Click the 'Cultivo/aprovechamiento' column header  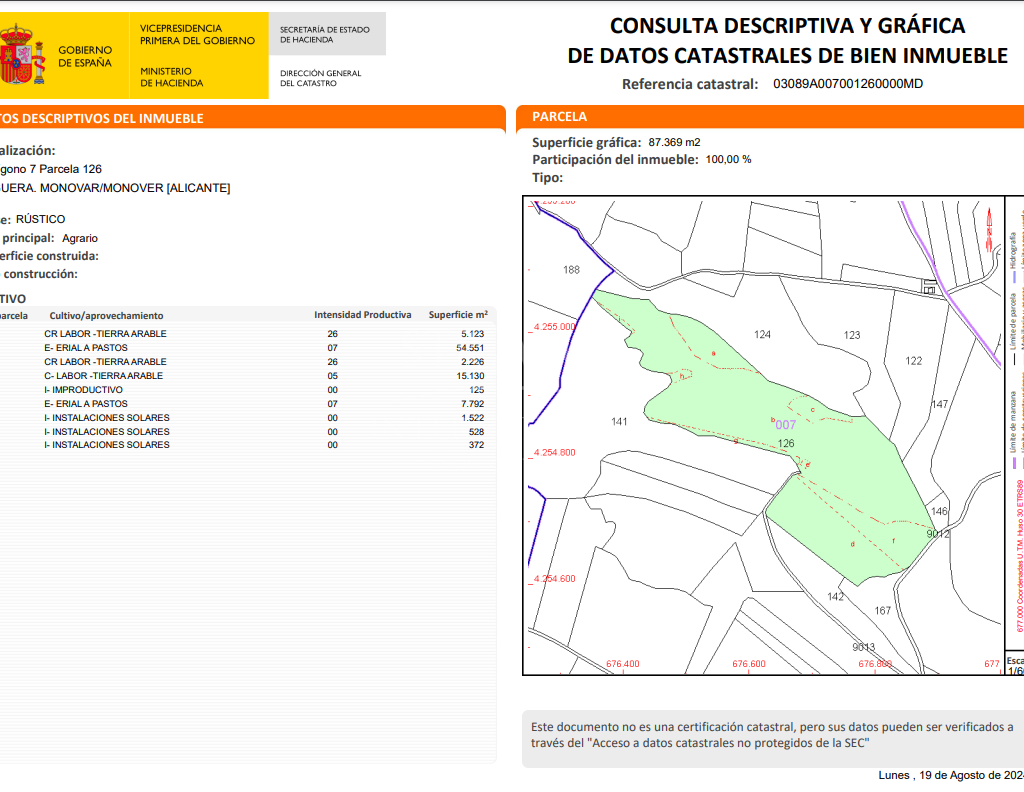click(106, 315)
